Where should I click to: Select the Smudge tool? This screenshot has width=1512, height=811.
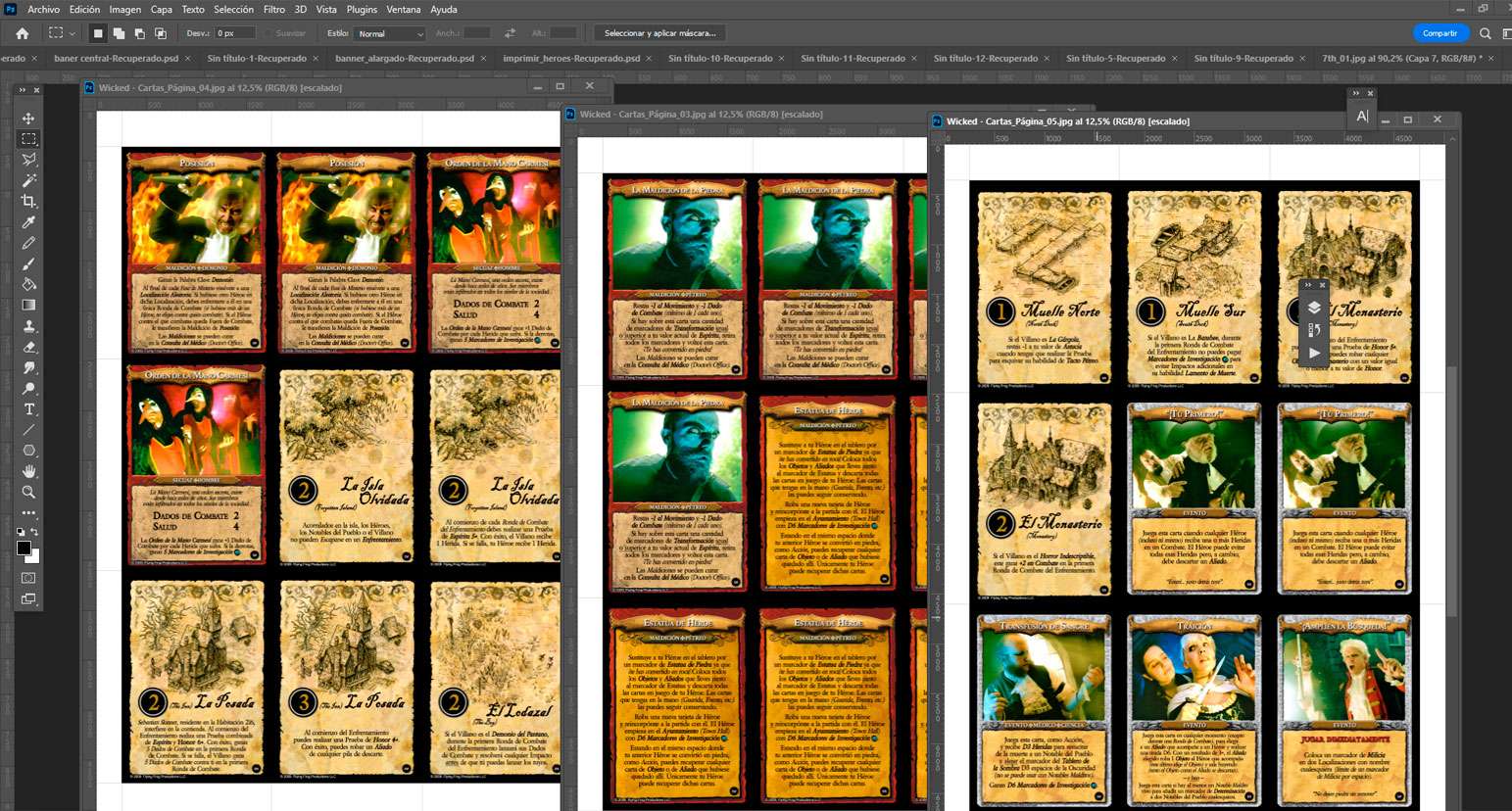pos(28,367)
